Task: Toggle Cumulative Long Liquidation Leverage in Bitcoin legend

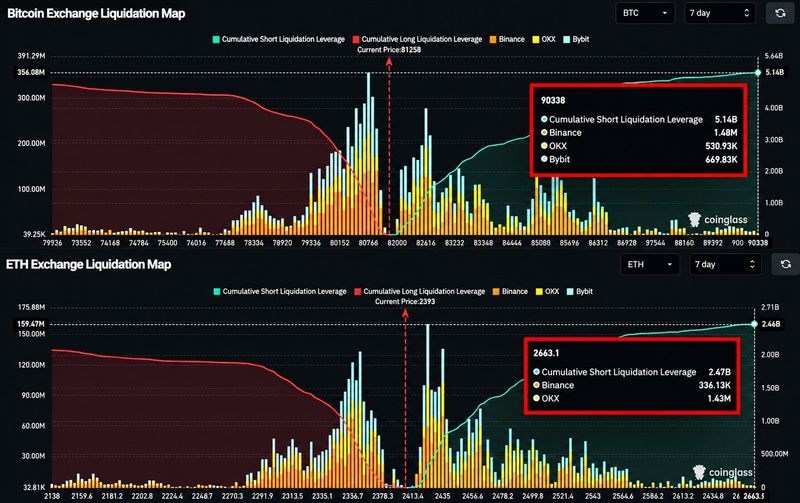Action: click(x=417, y=39)
